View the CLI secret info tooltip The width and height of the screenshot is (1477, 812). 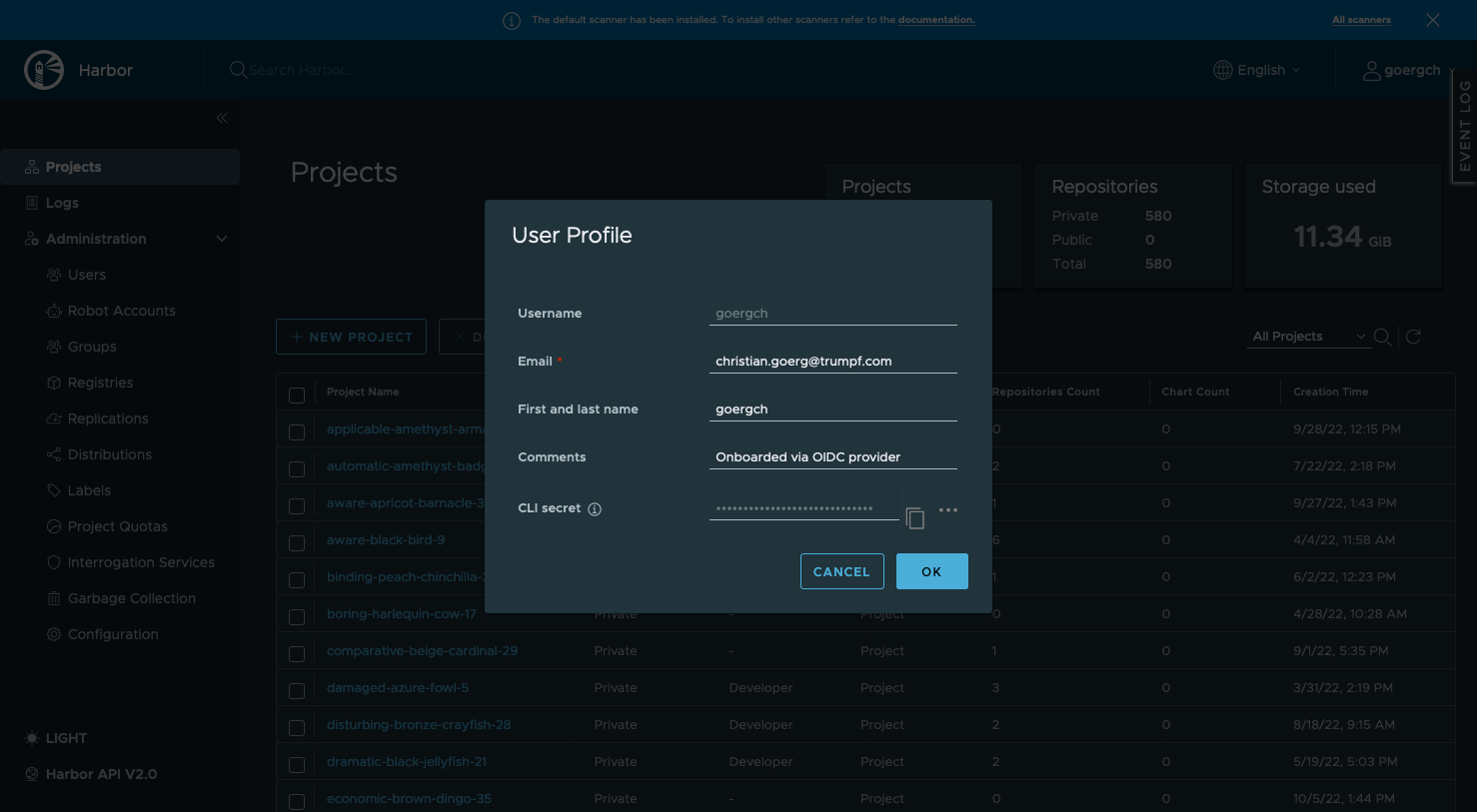(x=595, y=508)
